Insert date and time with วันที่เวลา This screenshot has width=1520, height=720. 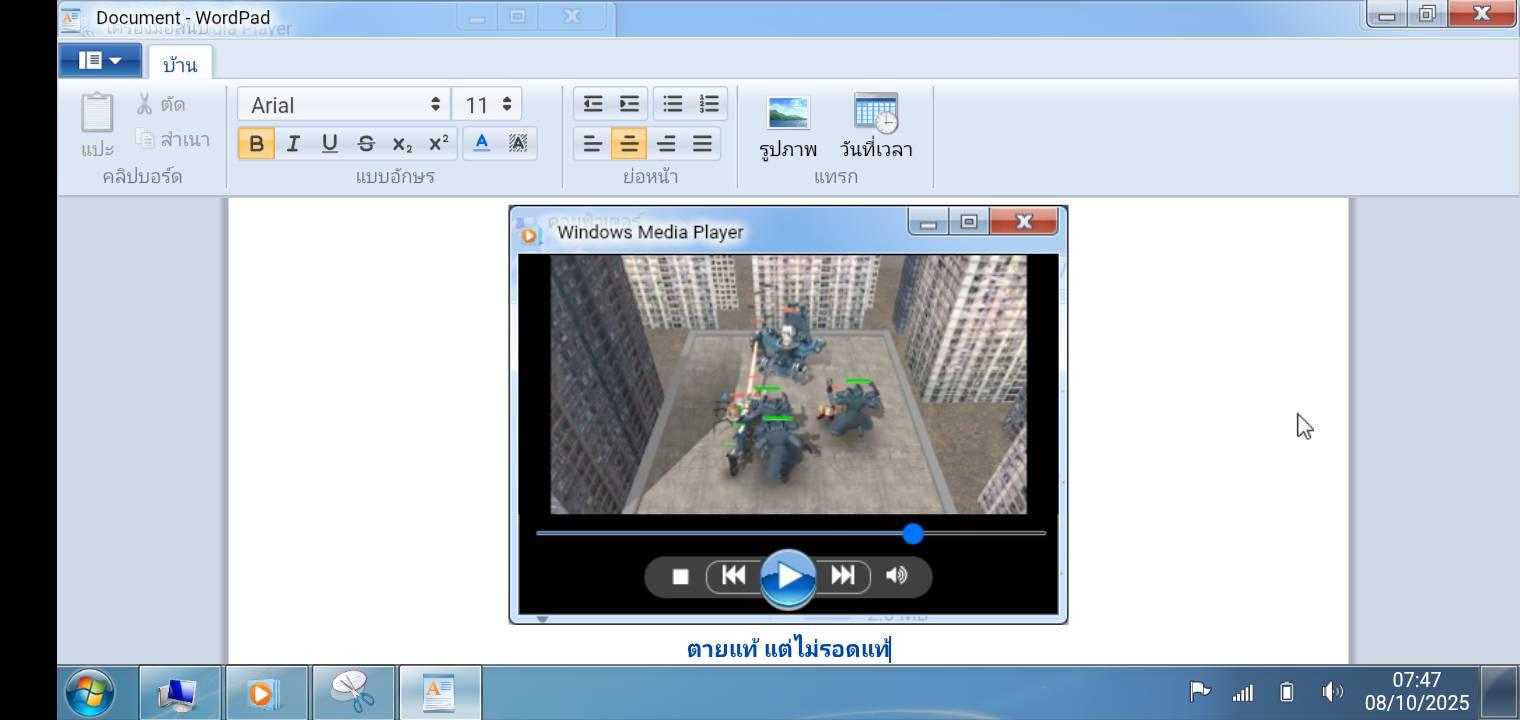point(876,126)
